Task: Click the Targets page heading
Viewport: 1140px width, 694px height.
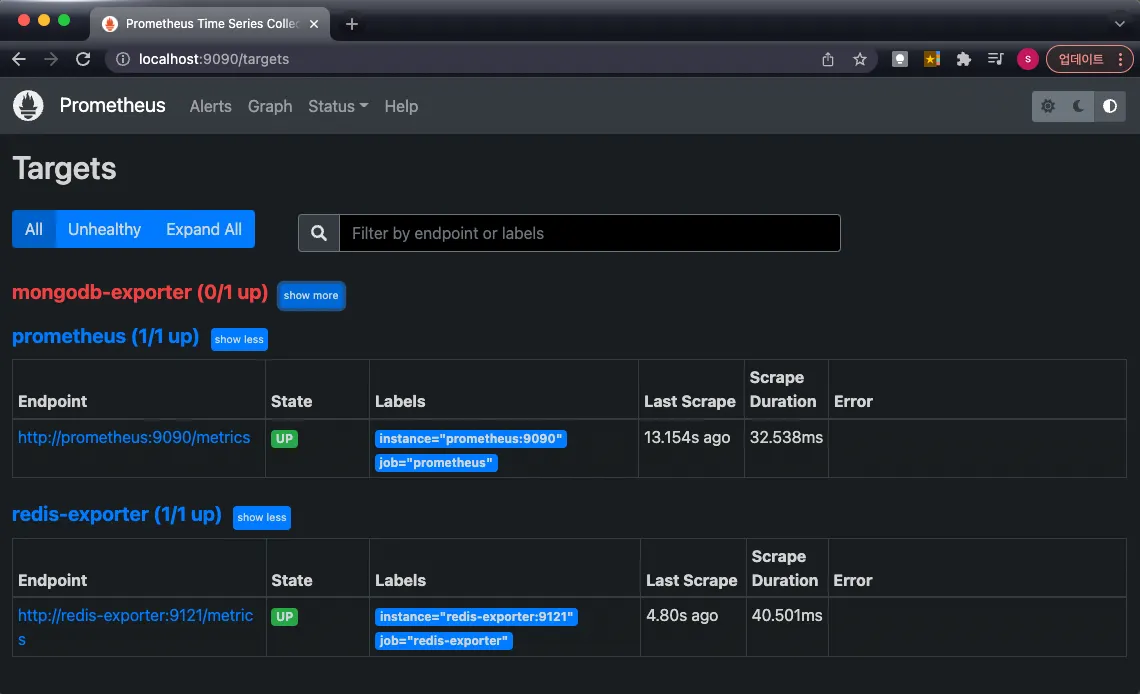Action: point(65,169)
